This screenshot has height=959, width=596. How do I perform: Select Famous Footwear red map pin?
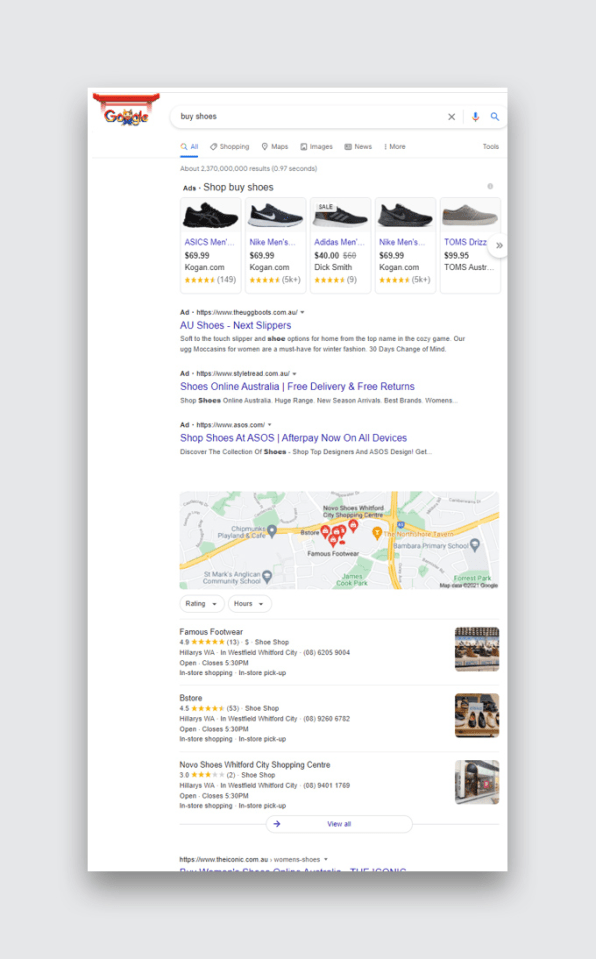(334, 541)
